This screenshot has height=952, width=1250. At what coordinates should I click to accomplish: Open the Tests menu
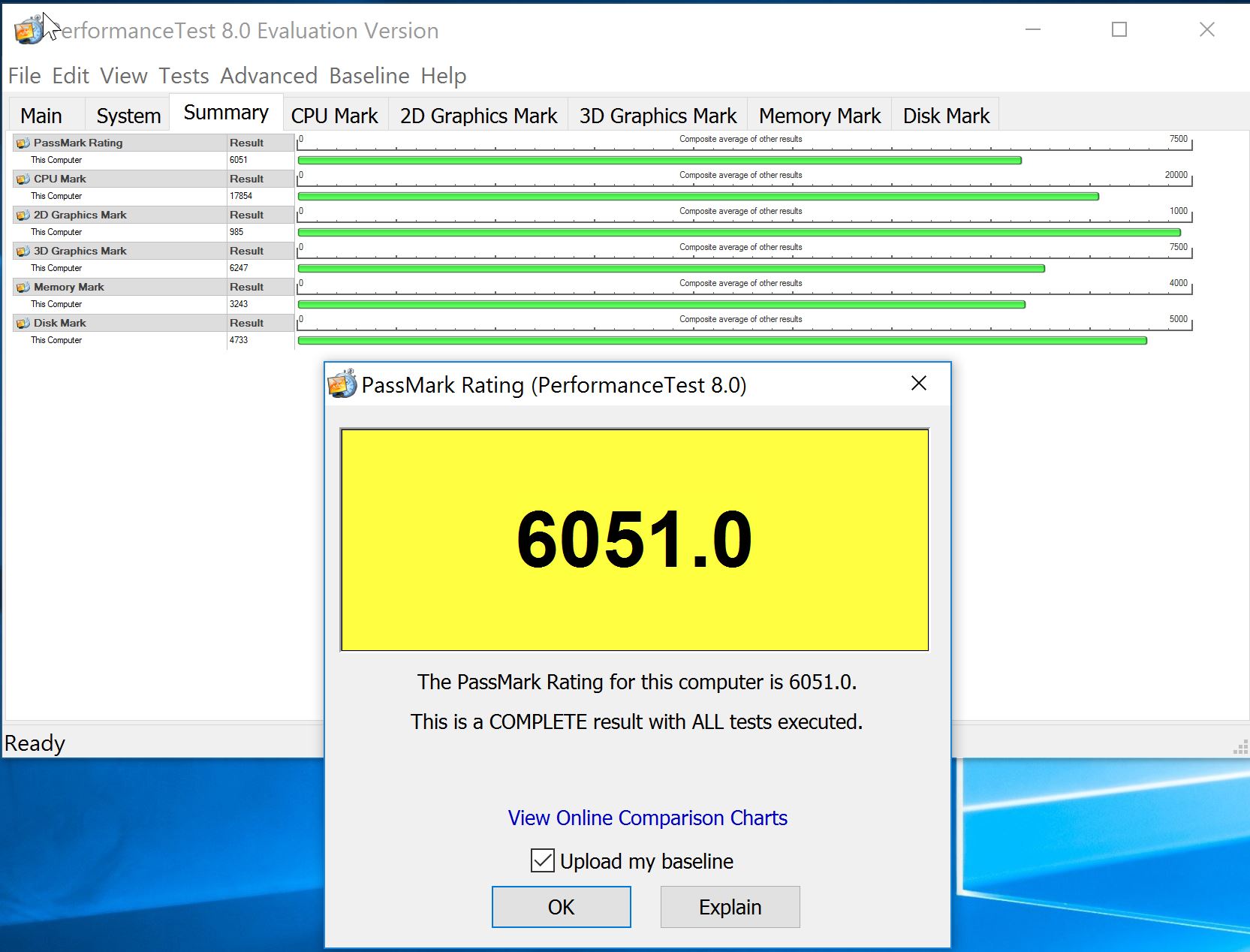click(x=184, y=76)
